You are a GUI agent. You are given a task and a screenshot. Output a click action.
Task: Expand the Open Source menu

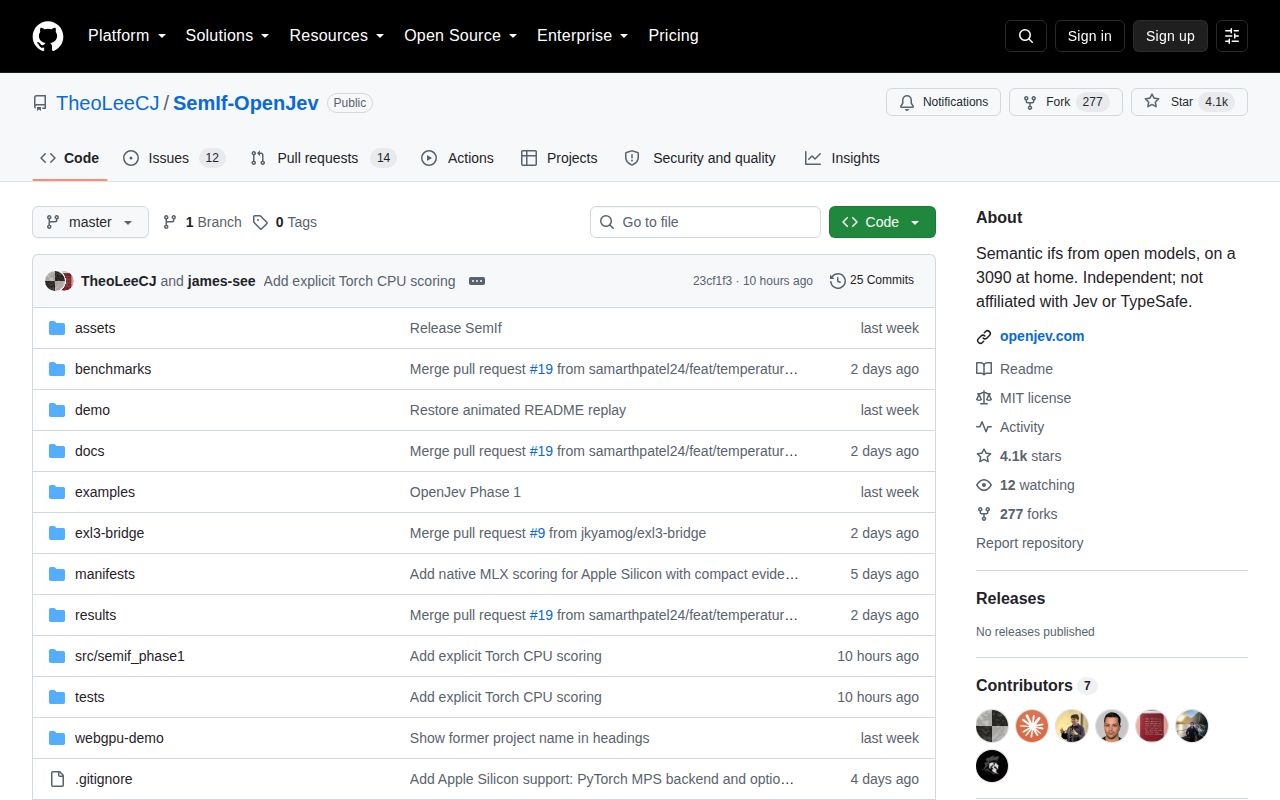pos(461,36)
